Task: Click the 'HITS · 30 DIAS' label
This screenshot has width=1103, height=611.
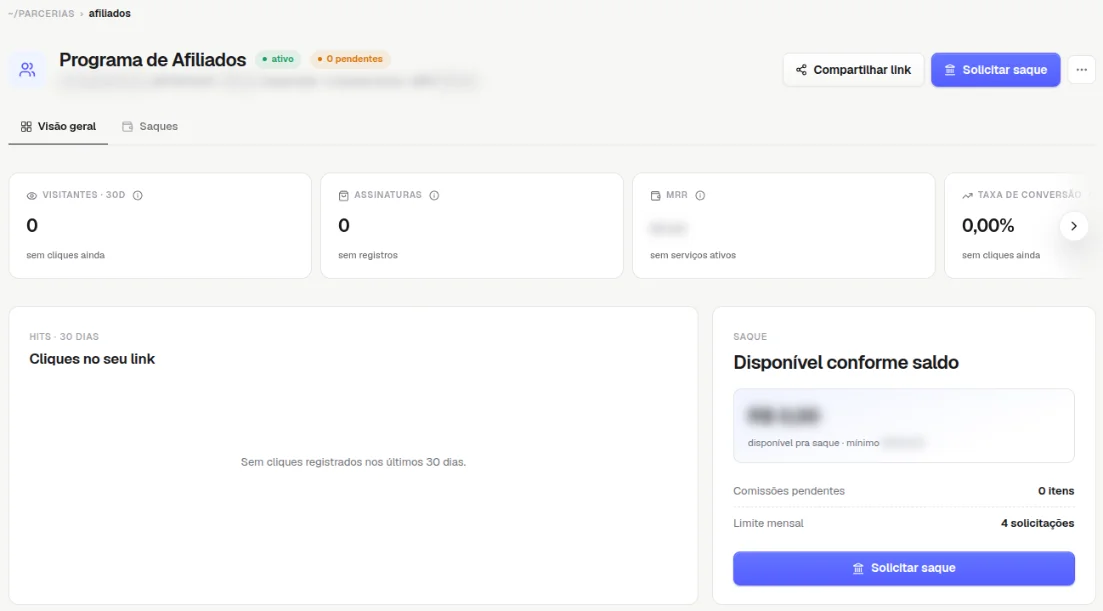Action: click(64, 337)
